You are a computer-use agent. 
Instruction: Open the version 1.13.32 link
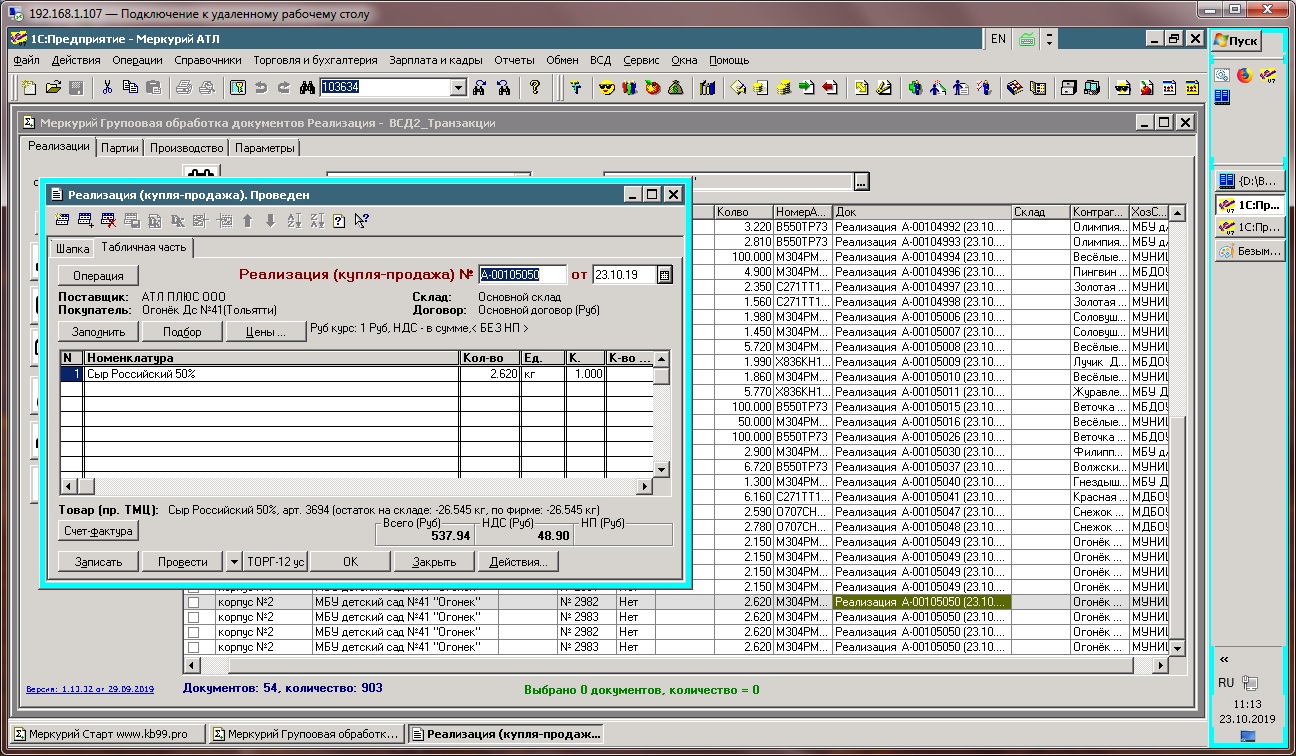90,689
